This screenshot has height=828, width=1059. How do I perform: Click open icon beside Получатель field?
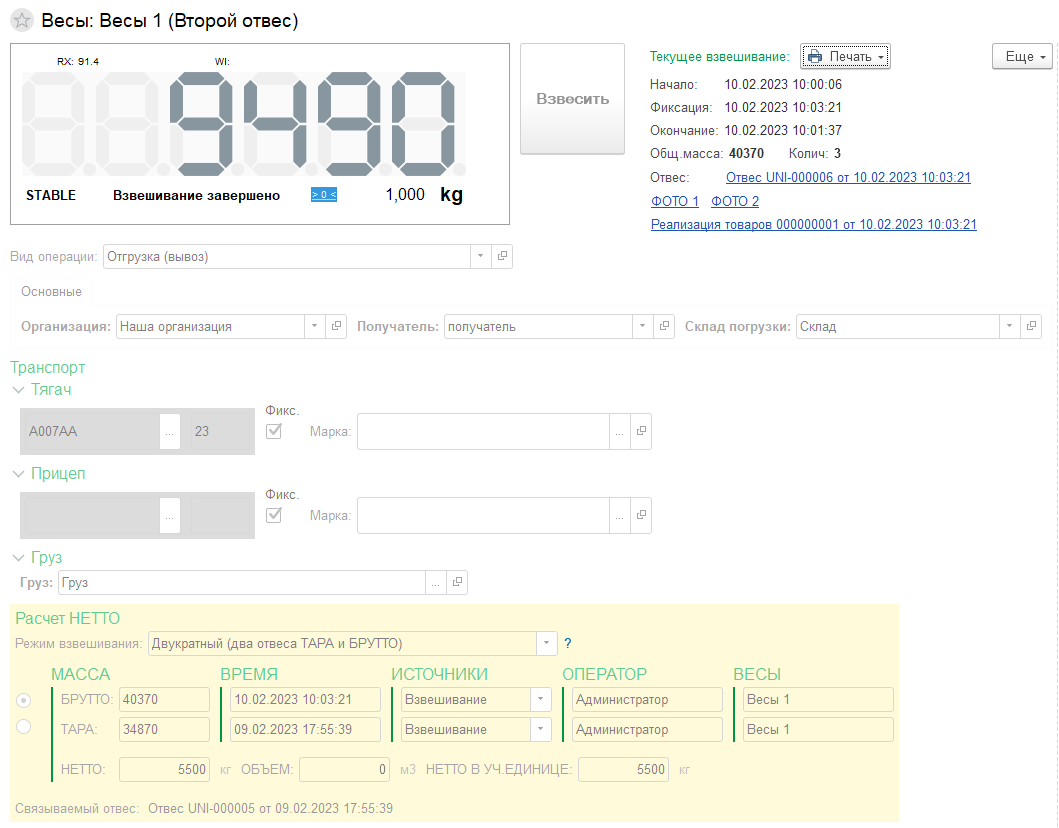[664, 326]
